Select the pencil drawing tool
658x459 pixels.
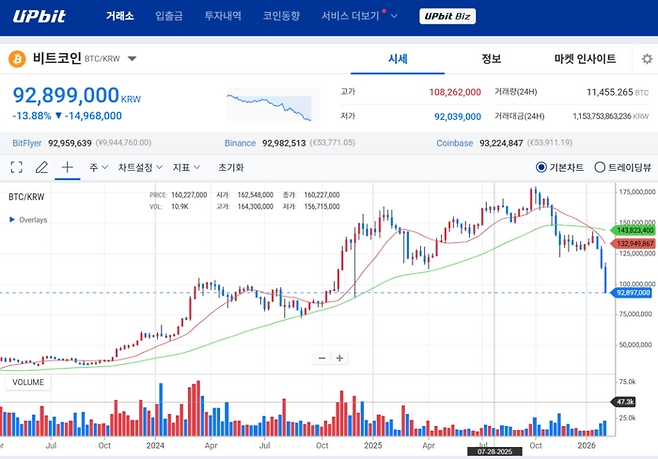click(x=42, y=167)
